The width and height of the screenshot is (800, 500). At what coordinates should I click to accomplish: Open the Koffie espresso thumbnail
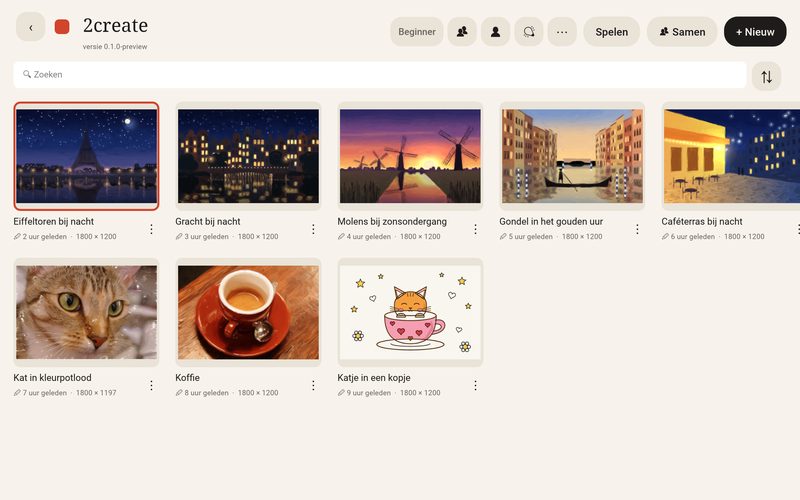[x=248, y=312]
